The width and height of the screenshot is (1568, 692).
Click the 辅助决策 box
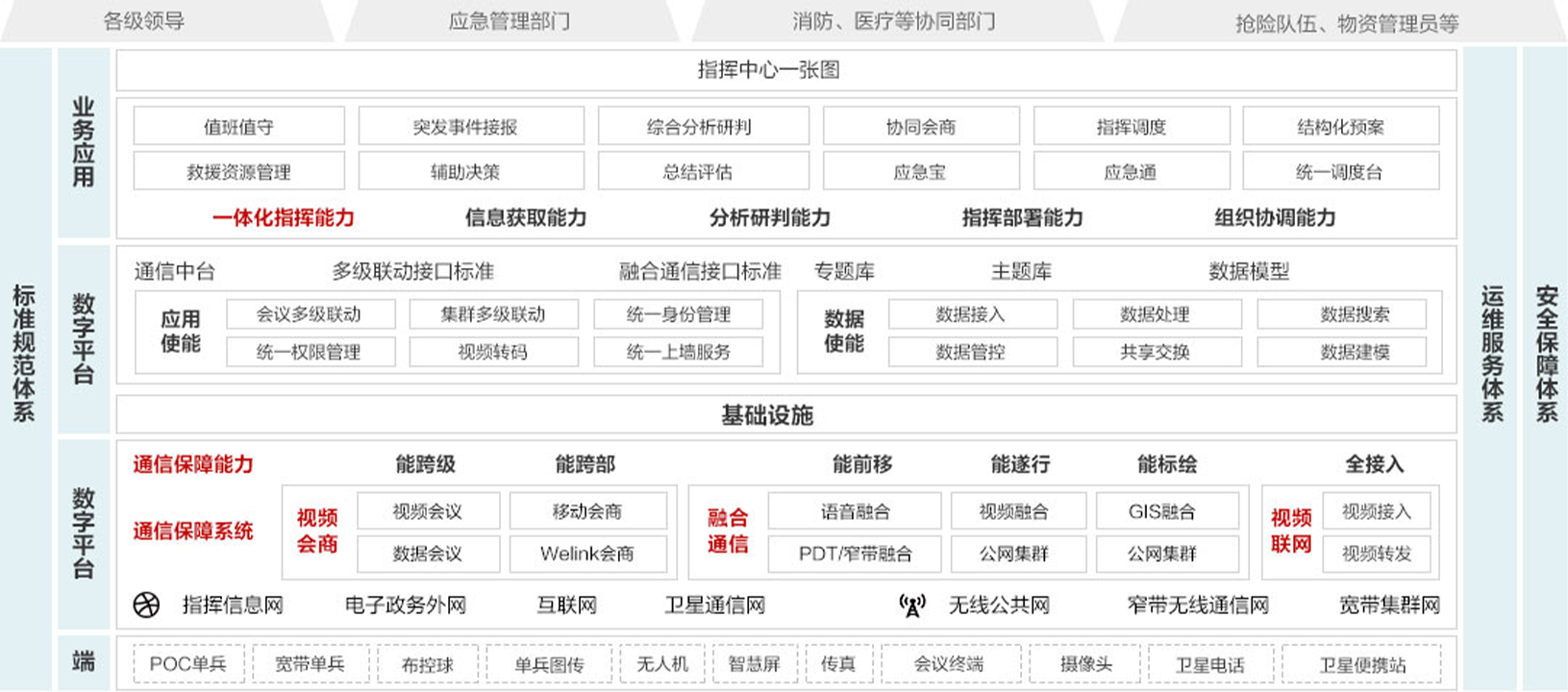pos(471,171)
